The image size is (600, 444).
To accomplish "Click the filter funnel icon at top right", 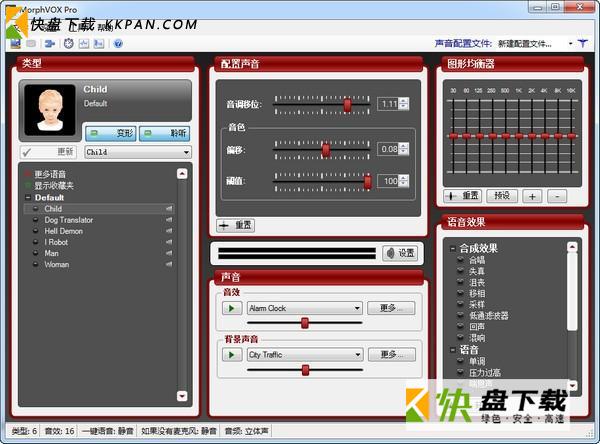I will coord(582,44).
